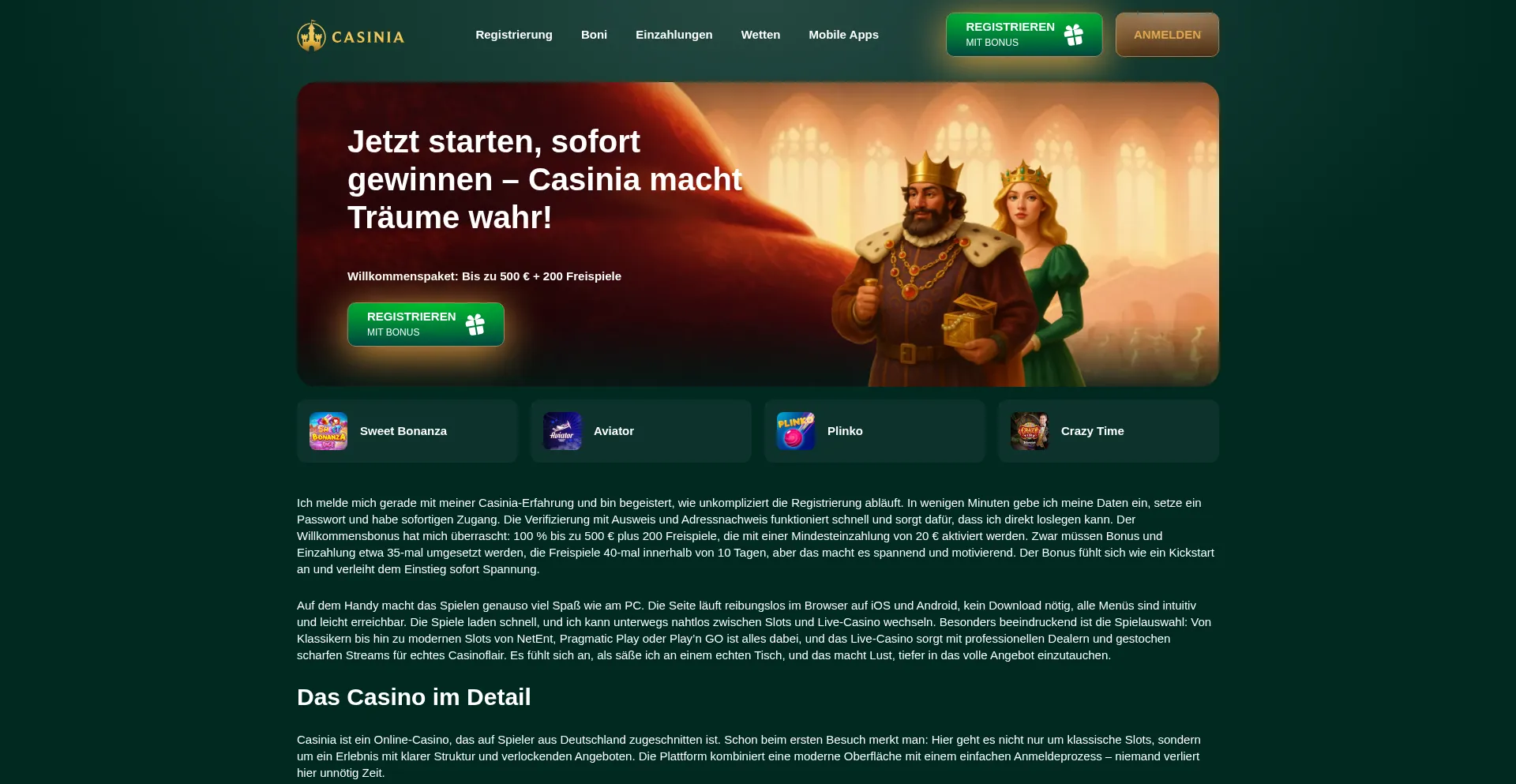Image resolution: width=1516 pixels, height=784 pixels.
Task: Click the Aviator game card label
Action: [x=614, y=431]
